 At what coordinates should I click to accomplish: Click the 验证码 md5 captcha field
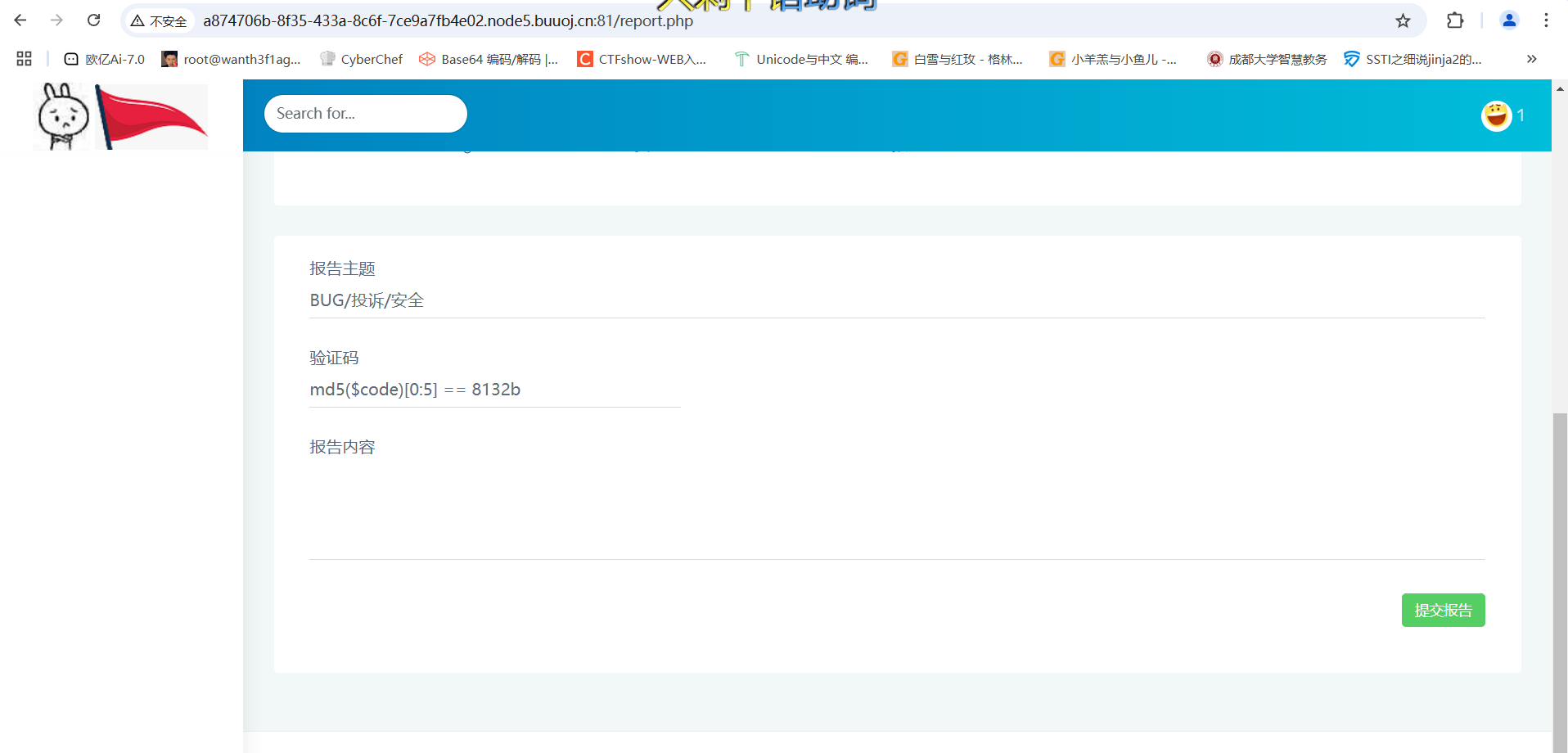pos(494,390)
